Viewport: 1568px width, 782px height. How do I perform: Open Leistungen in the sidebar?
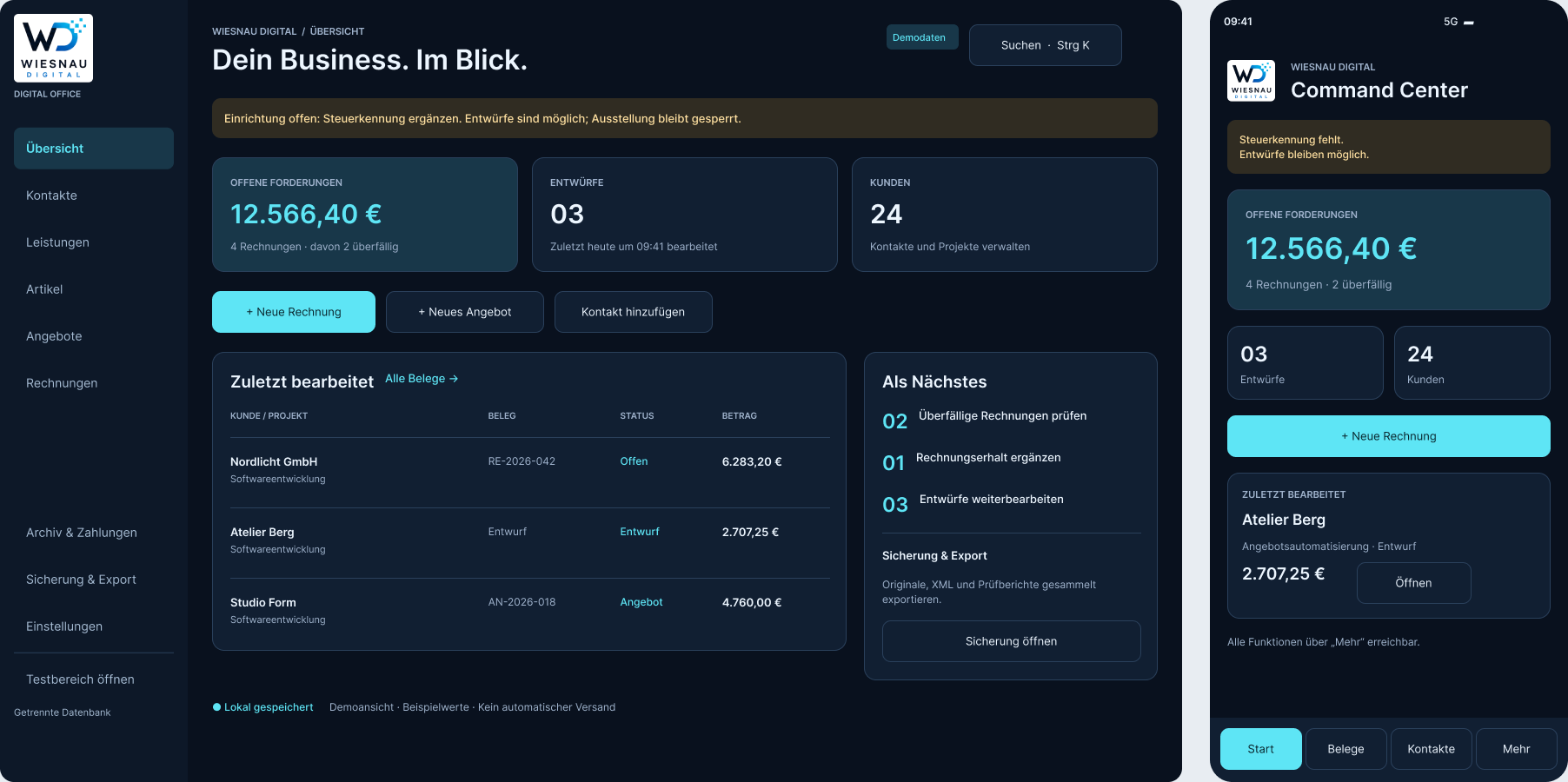tap(94, 242)
